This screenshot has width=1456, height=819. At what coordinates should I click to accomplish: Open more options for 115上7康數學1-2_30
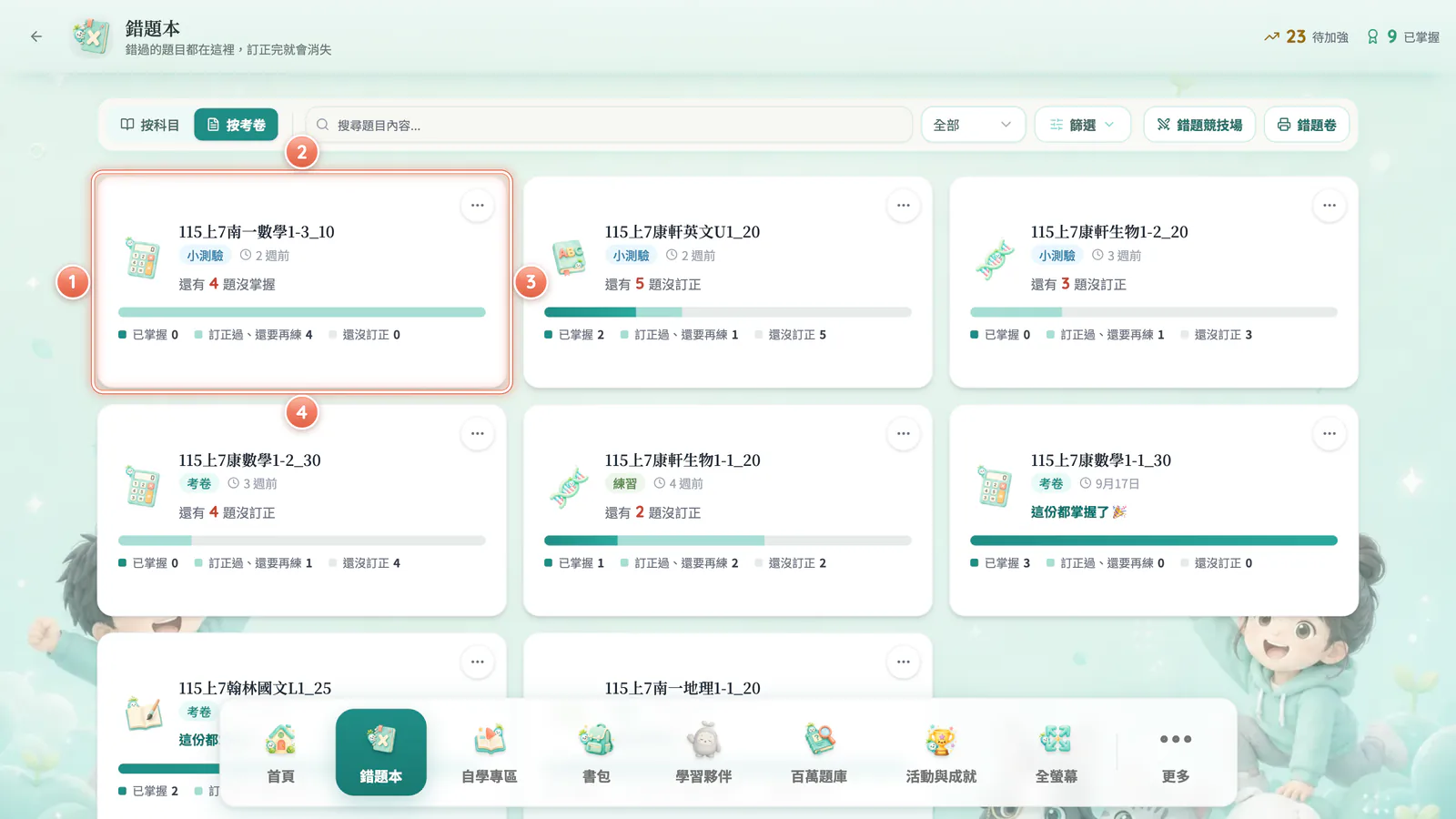pos(478,434)
